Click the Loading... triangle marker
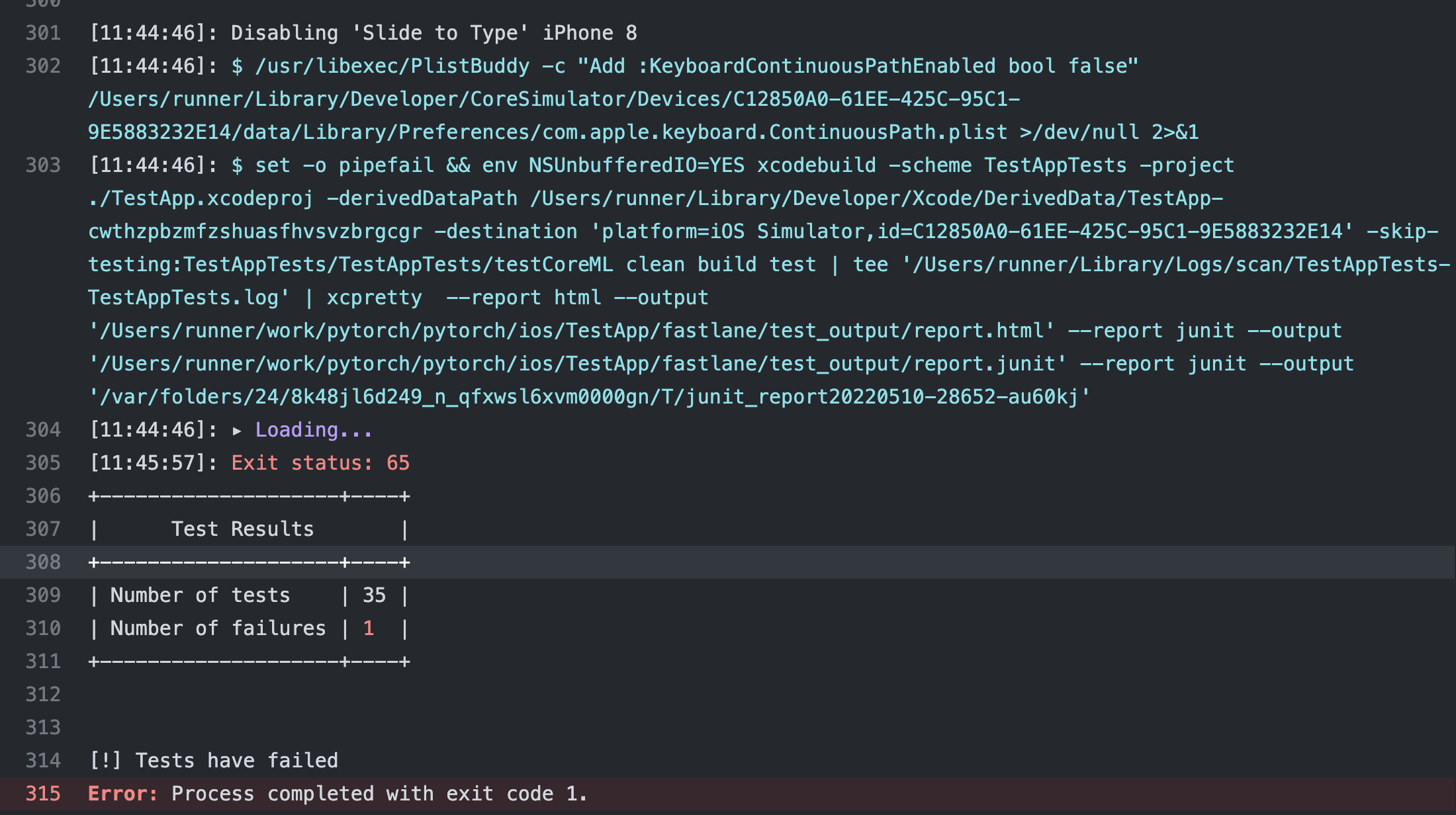 [237, 431]
